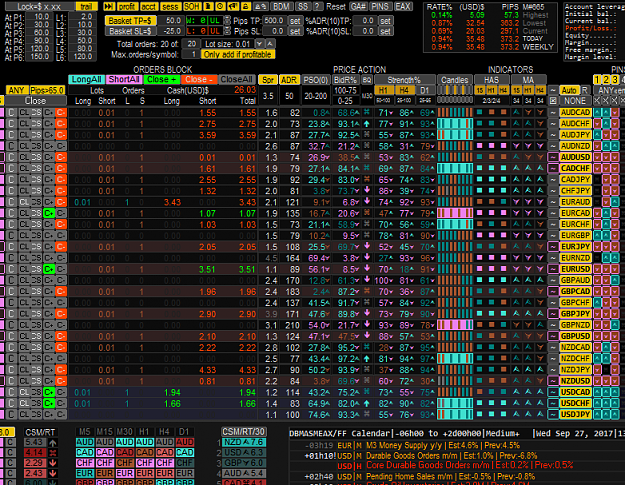Click the stepper beside the L: 0 UL display

[x=227, y=31]
